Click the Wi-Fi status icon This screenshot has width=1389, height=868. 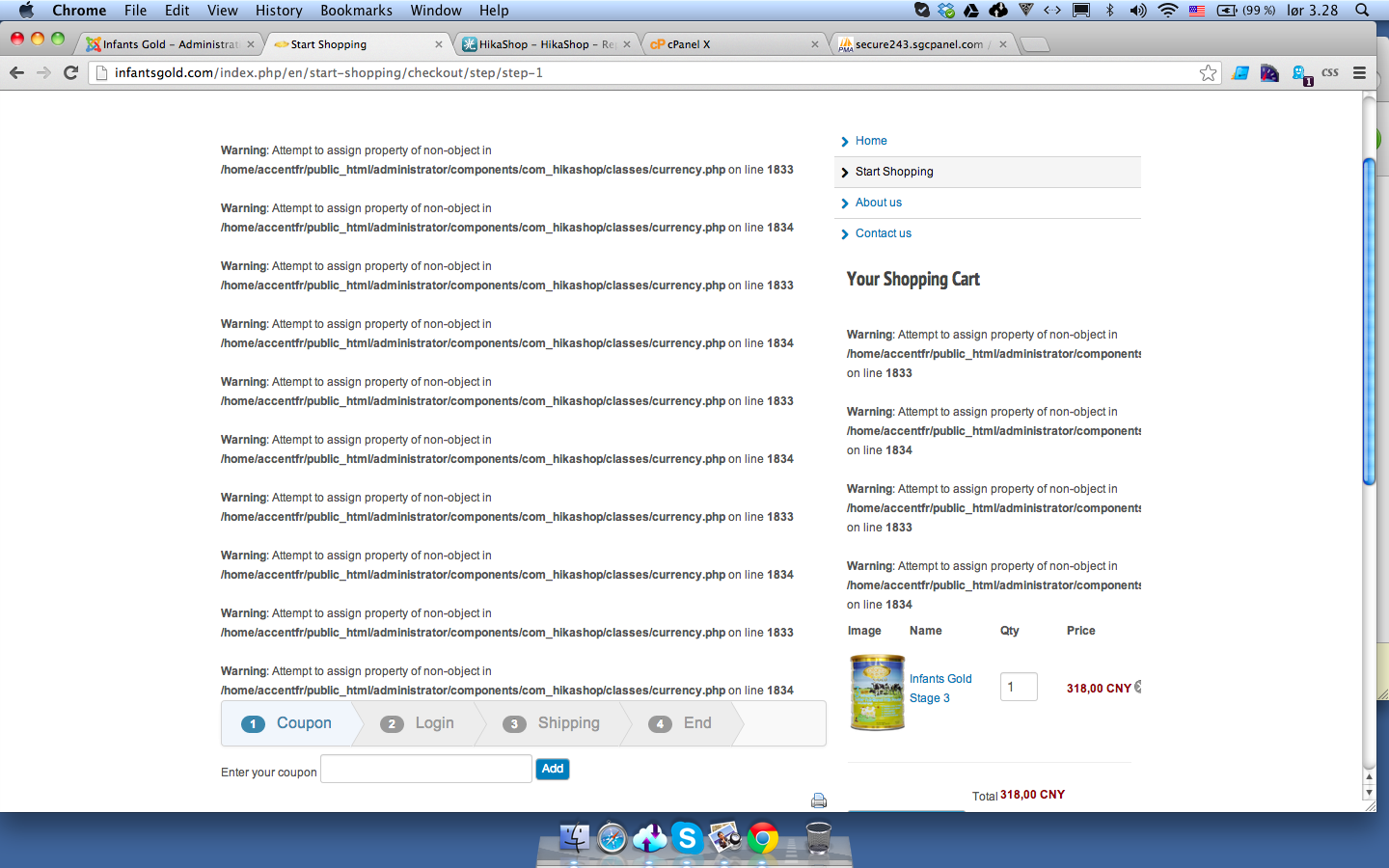click(1168, 11)
